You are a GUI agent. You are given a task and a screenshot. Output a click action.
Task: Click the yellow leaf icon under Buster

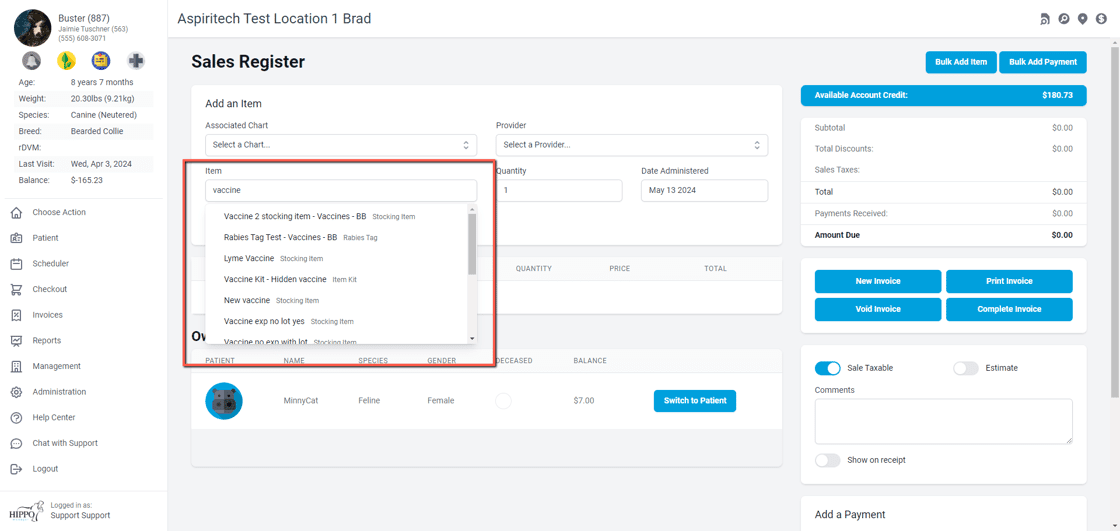pyautogui.click(x=66, y=60)
